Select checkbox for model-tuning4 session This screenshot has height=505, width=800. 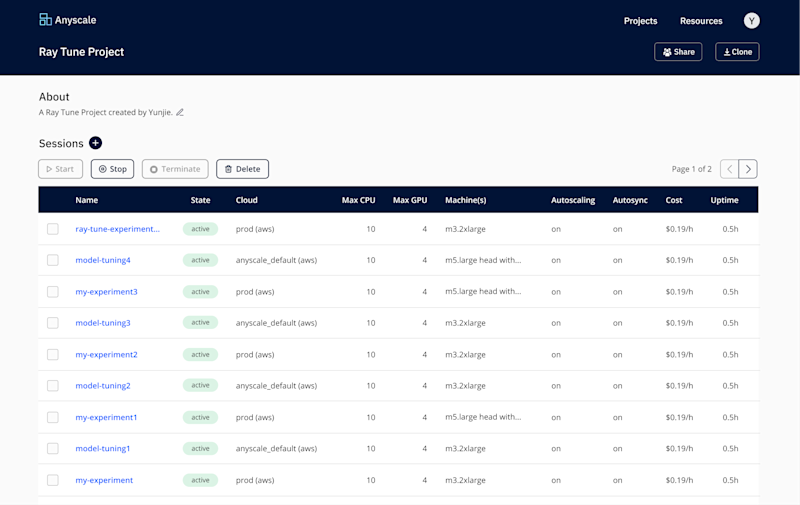click(53, 260)
